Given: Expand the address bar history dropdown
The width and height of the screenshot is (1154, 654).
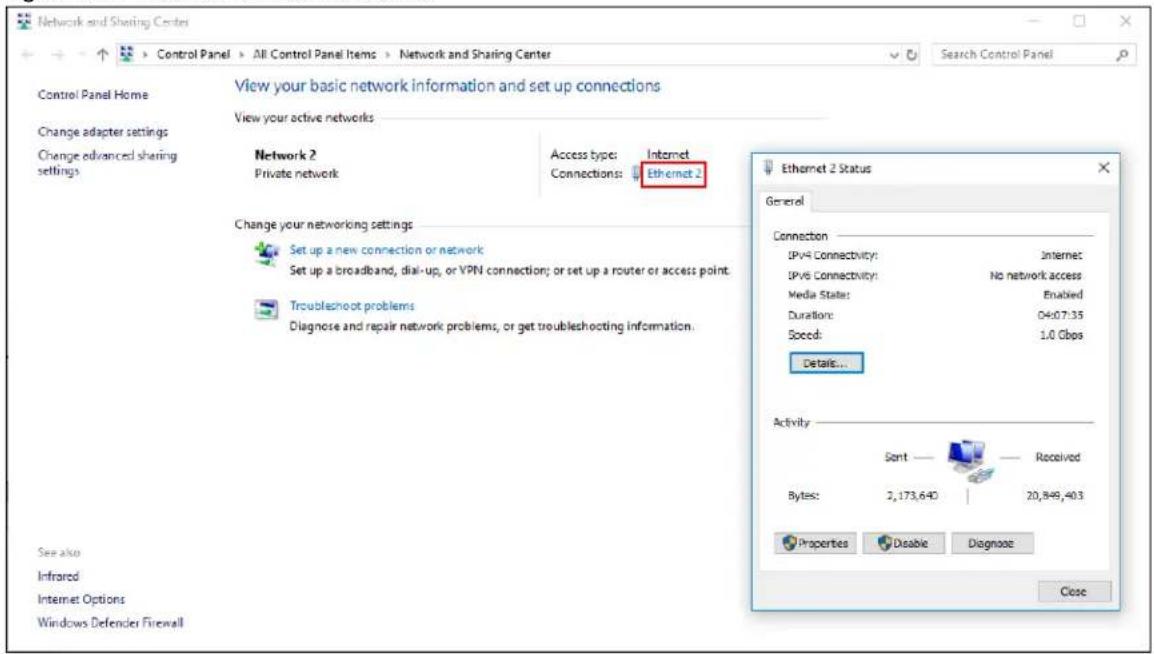Looking at the screenshot, I should tap(894, 55).
